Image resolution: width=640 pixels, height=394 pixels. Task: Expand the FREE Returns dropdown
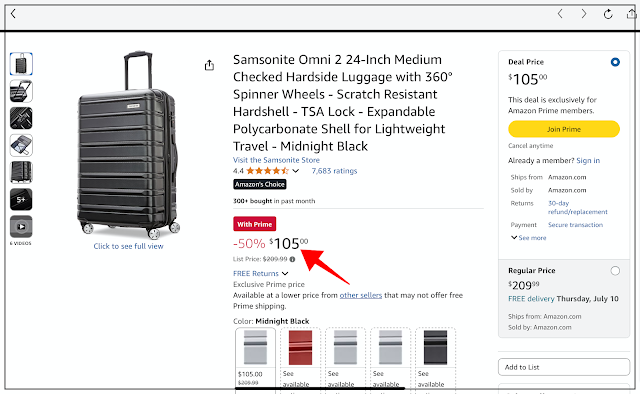285,274
